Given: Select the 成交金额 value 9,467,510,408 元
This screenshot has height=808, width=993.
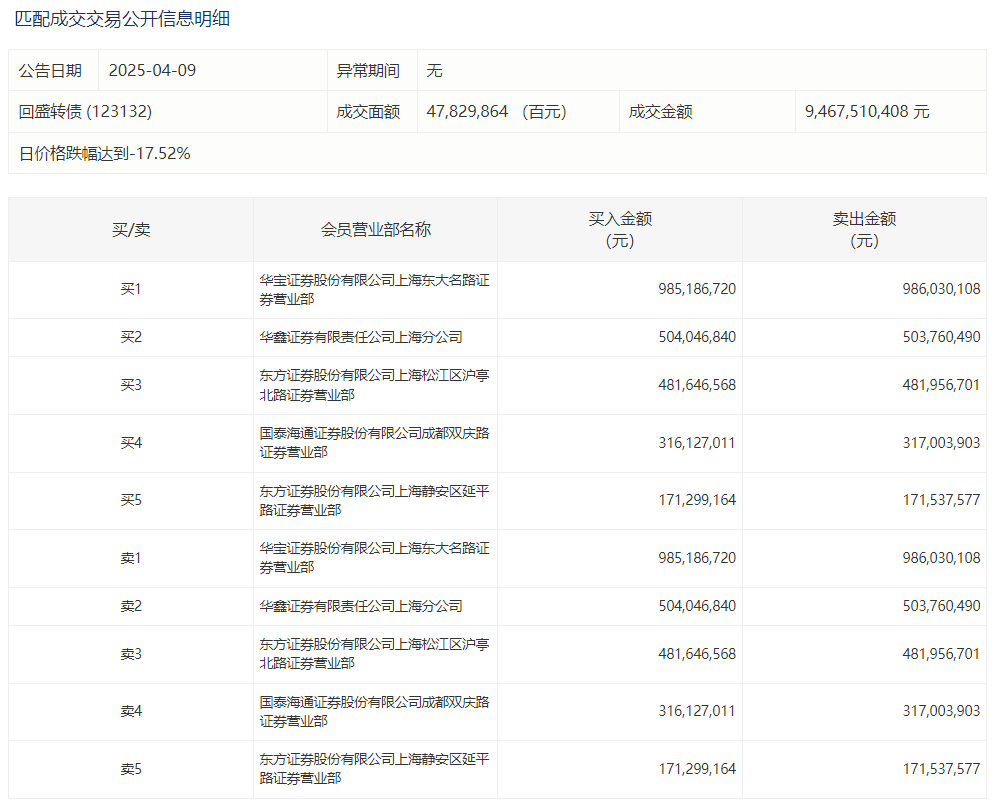Looking at the screenshot, I should point(866,112).
